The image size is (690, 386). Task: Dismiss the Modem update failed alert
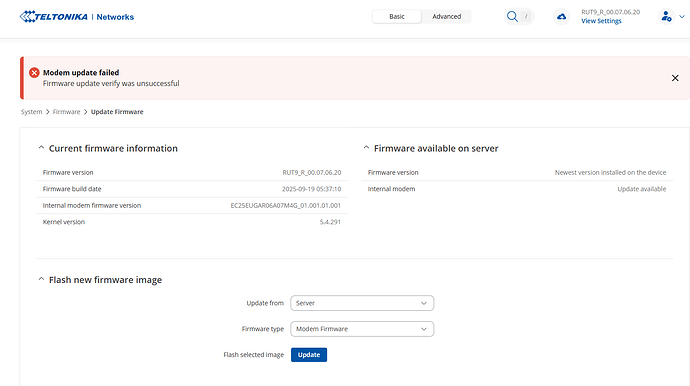(x=675, y=78)
